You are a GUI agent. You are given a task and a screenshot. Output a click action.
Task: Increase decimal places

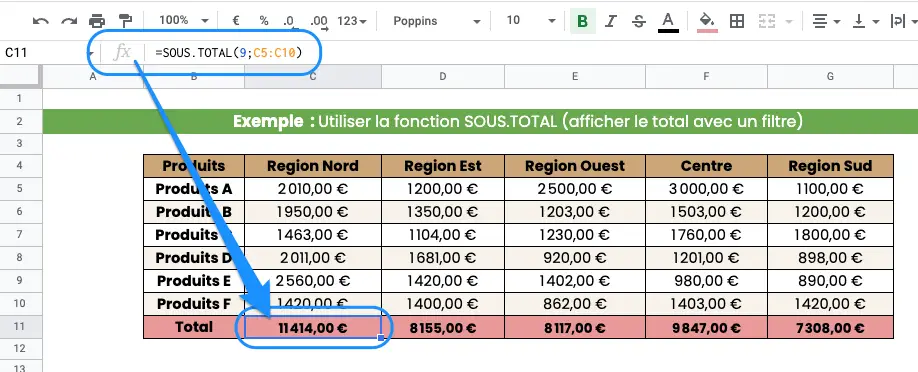click(x=320, y=21)
